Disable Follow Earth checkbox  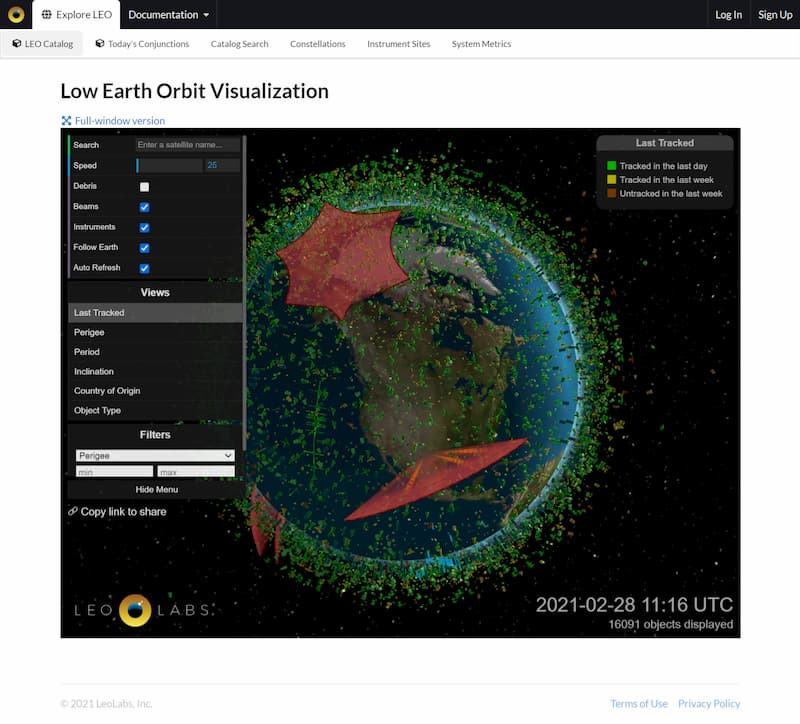click(x=144, y=248)
